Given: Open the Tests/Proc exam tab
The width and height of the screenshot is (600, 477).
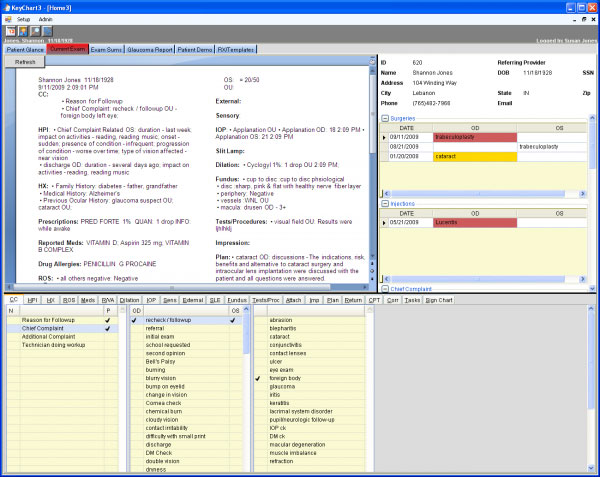Looking at the screenshot, I should 266,300.
